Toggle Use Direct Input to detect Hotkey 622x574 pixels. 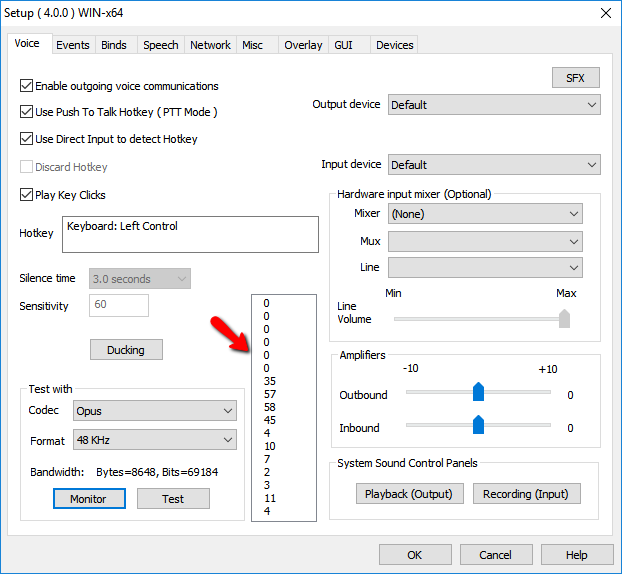(26, 139)
